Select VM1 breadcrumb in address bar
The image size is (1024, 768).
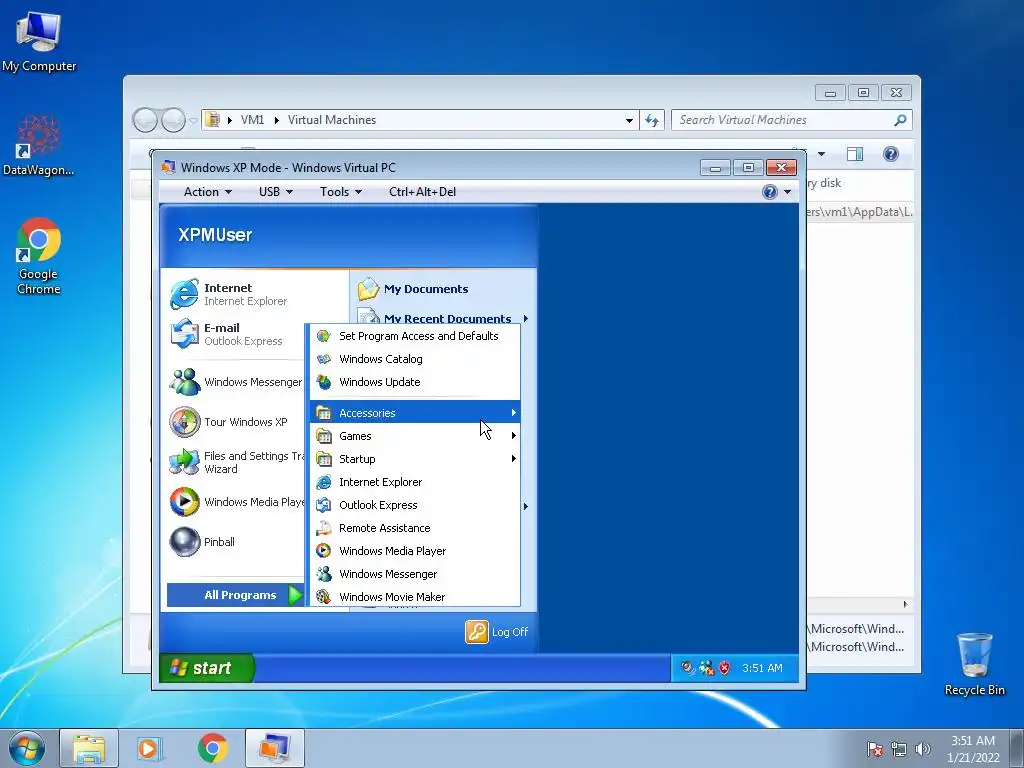(x=252, y=120)
